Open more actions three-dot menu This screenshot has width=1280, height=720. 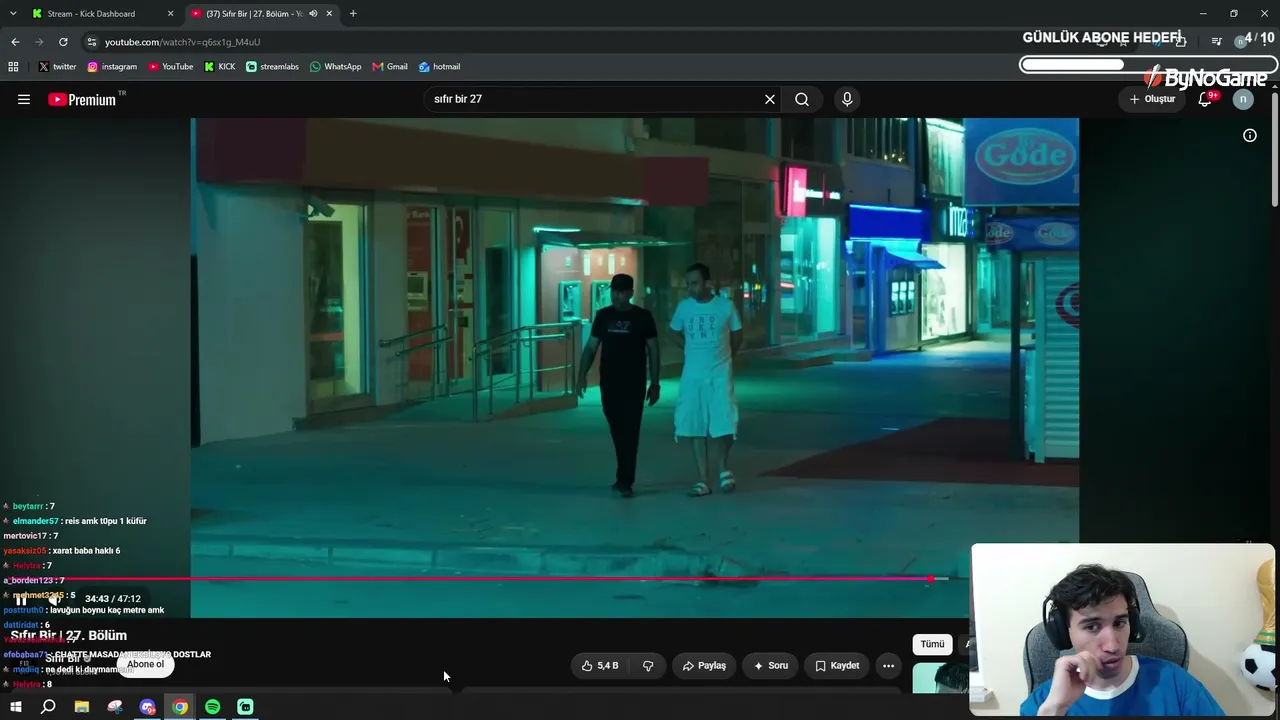(888, 665)
